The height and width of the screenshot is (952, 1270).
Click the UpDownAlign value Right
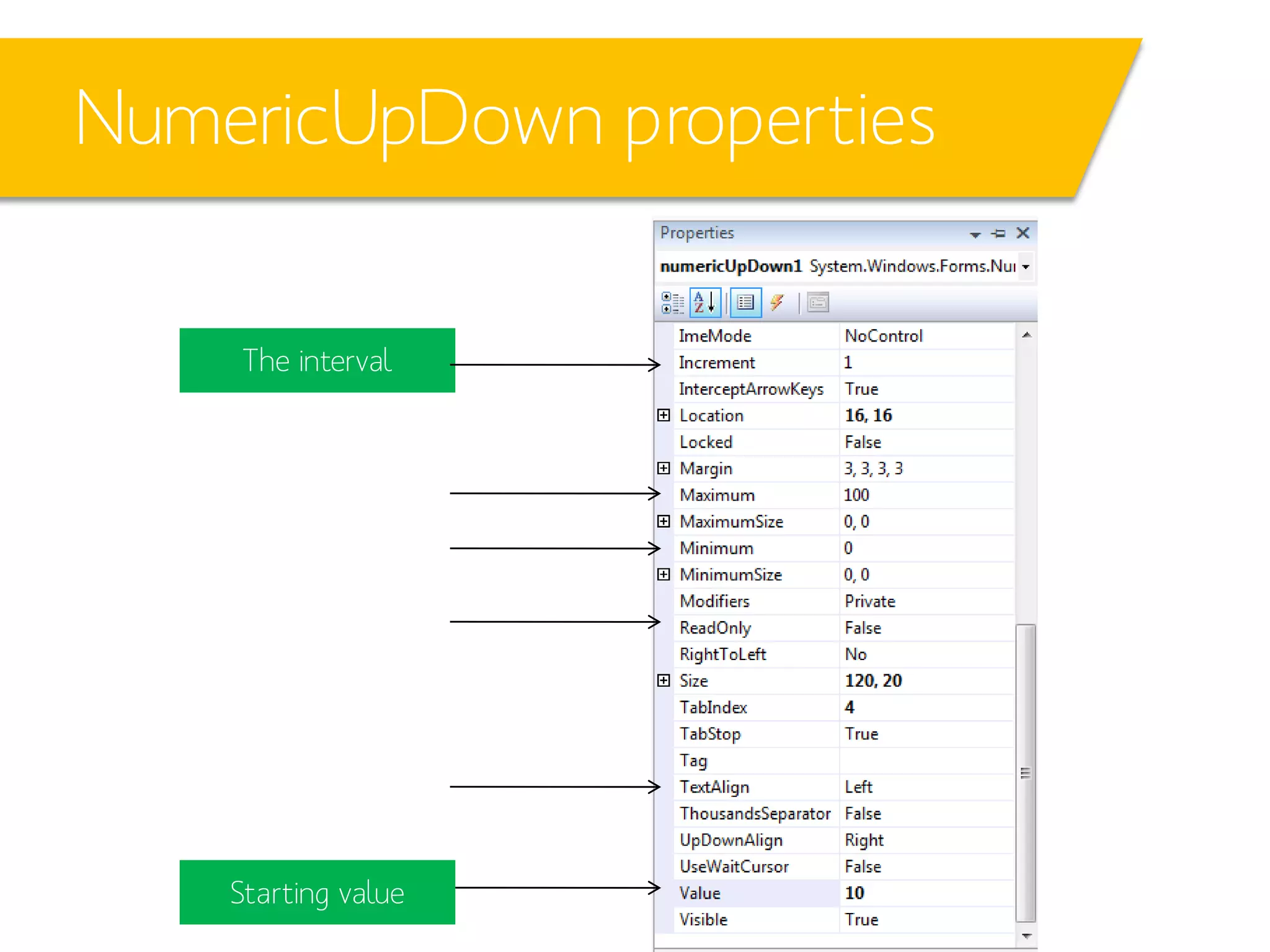tap(864, 840)
